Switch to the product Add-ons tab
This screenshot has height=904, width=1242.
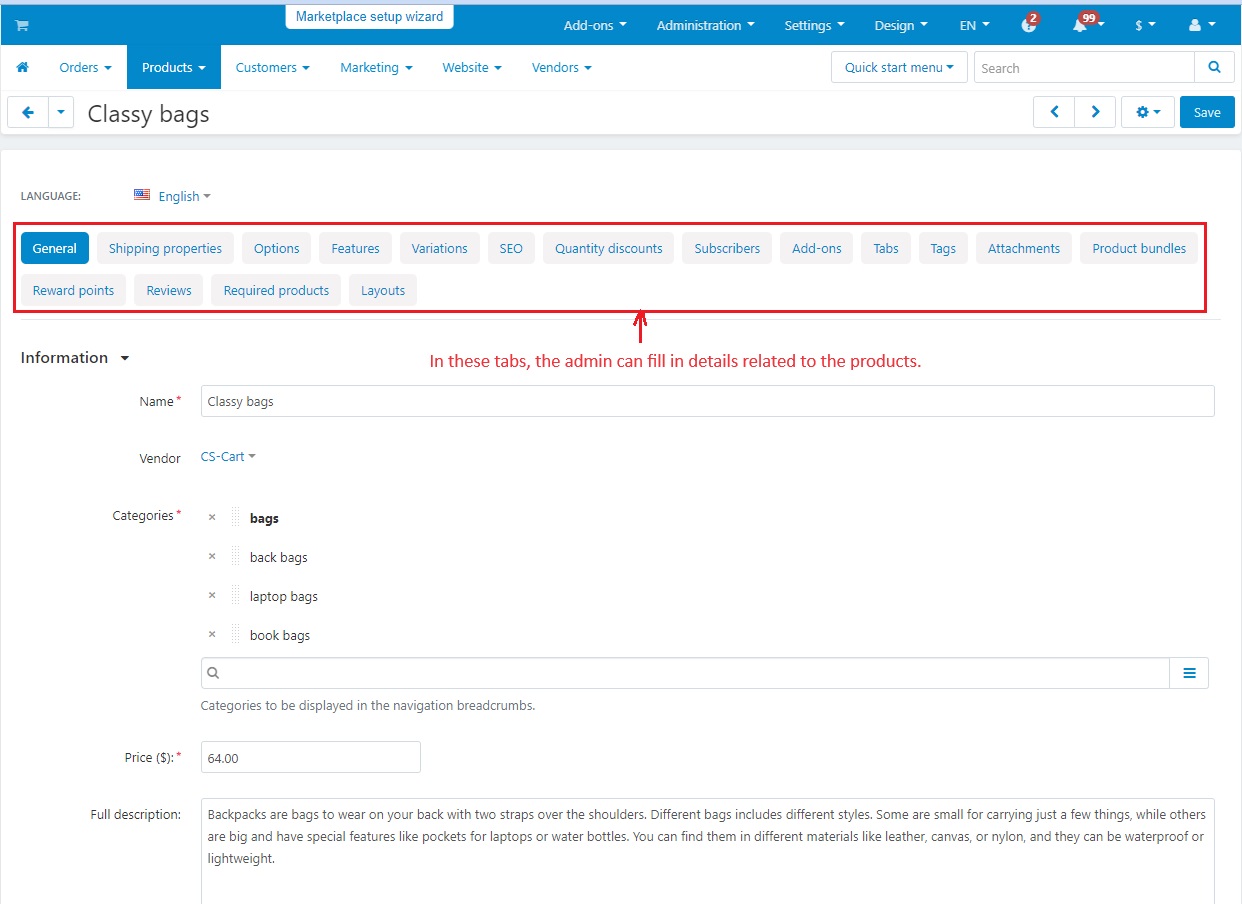[x=817, y=248]
